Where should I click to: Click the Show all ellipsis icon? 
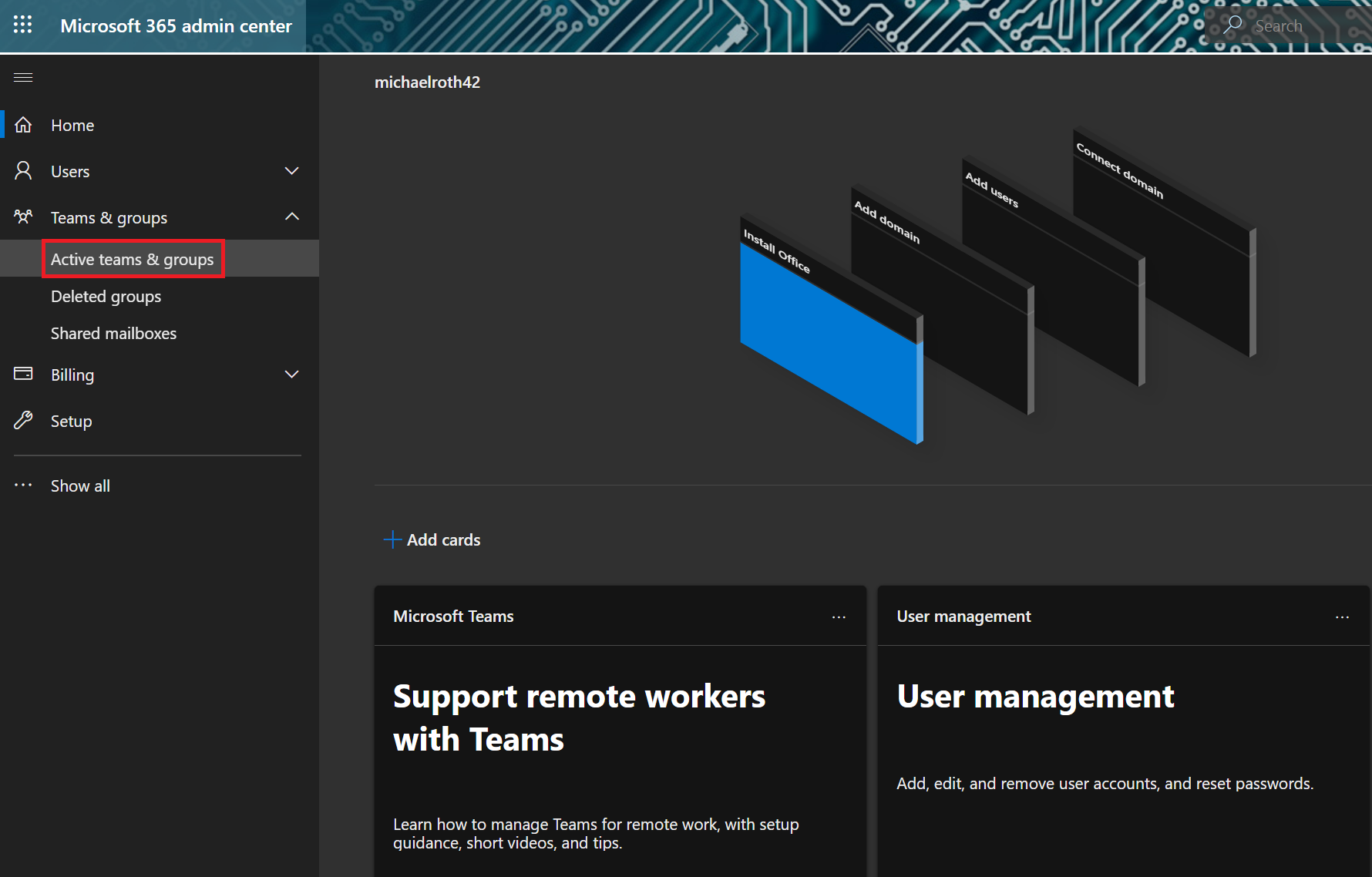pyautogui.click(x=23, y=486)
